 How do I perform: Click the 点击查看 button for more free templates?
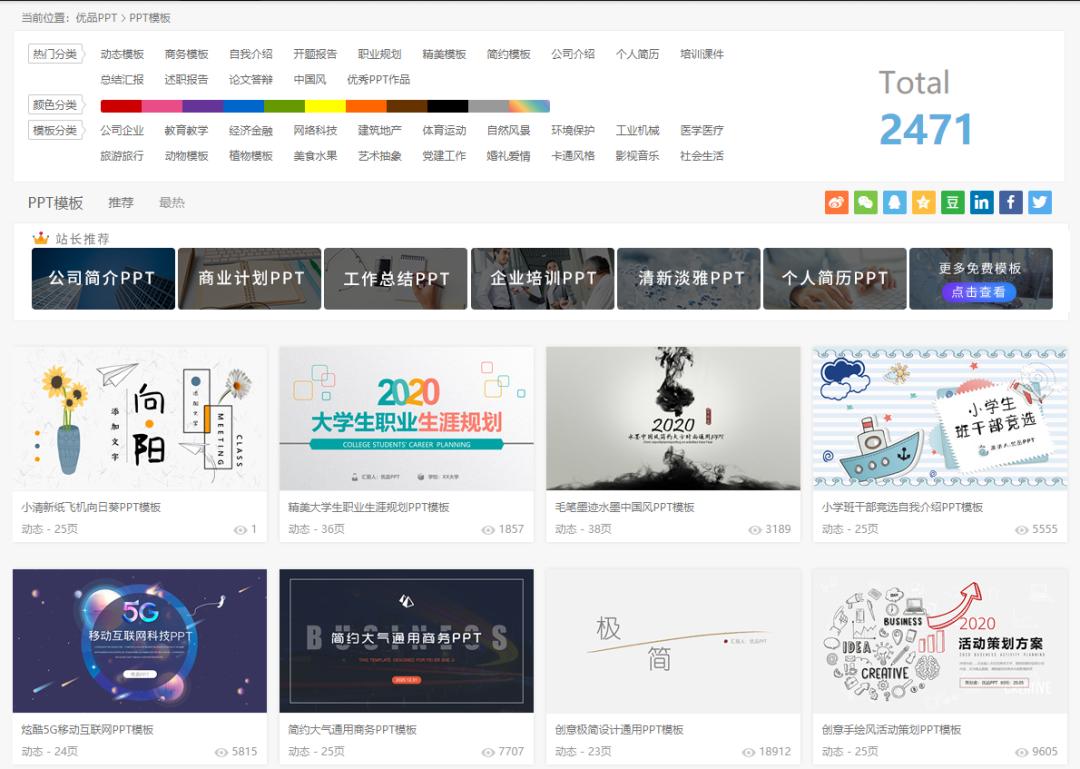coord(978,295)
